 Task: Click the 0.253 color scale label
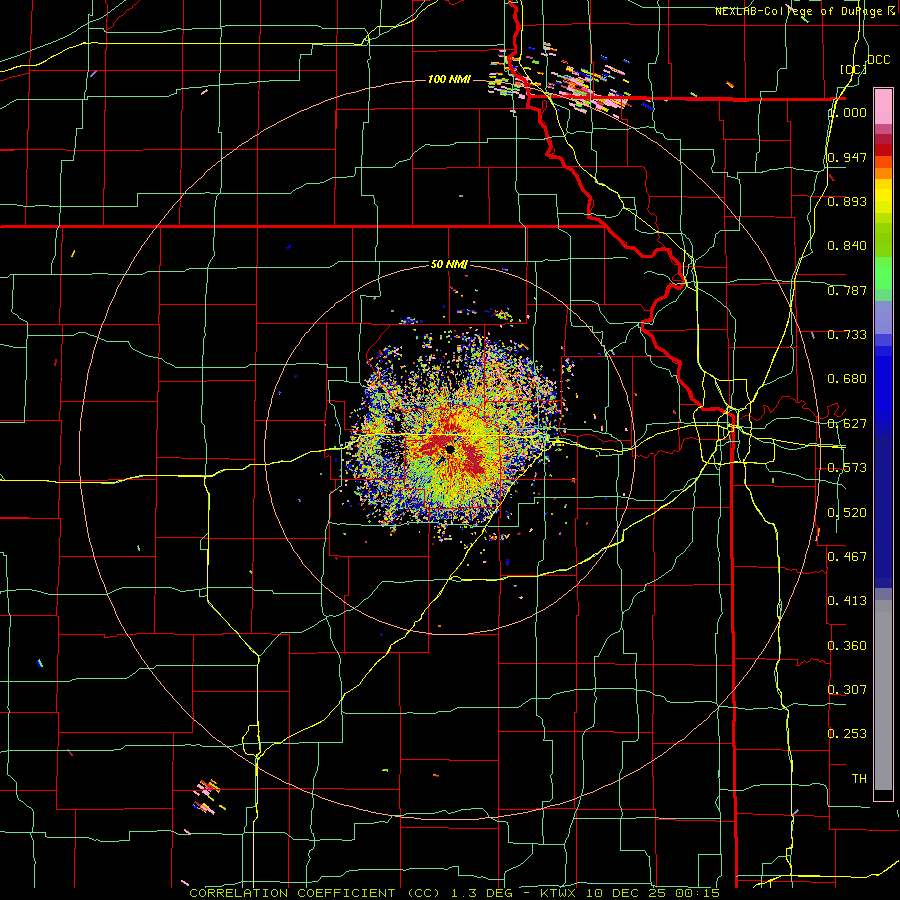click(847, 734)
